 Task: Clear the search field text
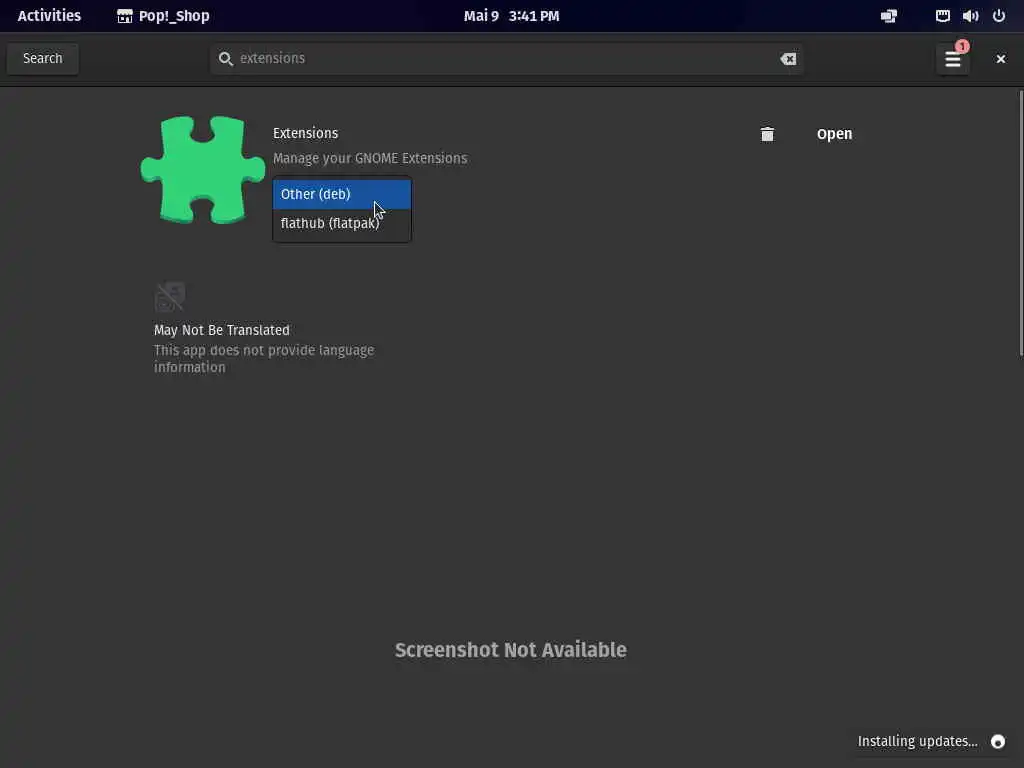point(788,59)
